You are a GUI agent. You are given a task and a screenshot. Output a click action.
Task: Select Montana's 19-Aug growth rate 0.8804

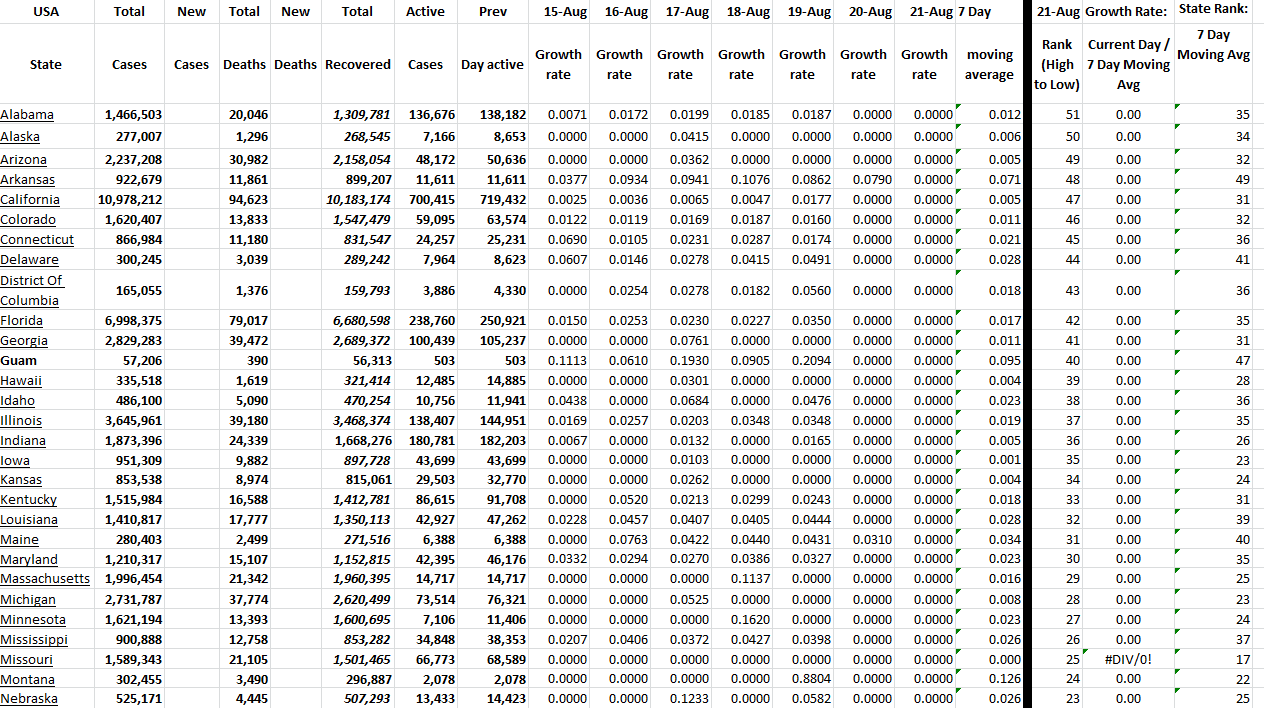tap(802, 680)
